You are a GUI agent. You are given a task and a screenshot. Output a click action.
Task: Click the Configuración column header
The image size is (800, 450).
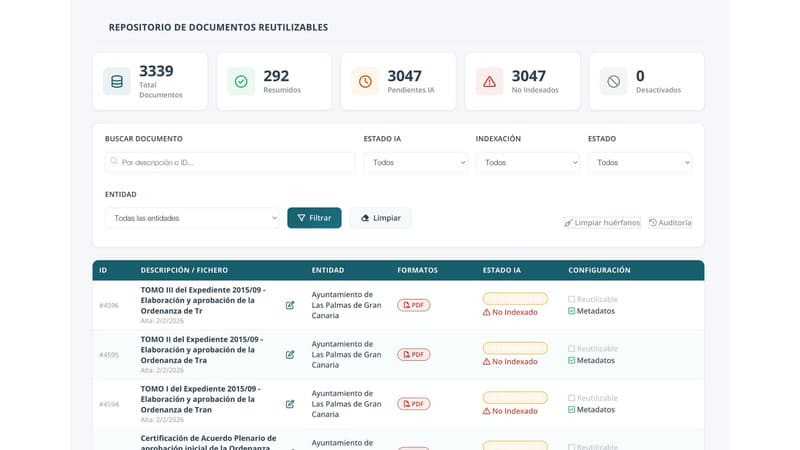(x=599, y=270)
